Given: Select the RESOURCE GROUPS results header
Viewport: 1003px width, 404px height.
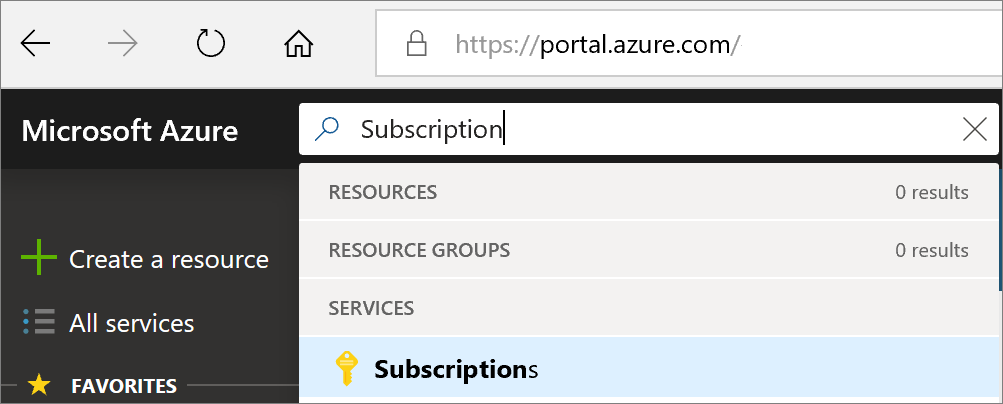Looking at the screenshot, I should click(x=419, y=250).
